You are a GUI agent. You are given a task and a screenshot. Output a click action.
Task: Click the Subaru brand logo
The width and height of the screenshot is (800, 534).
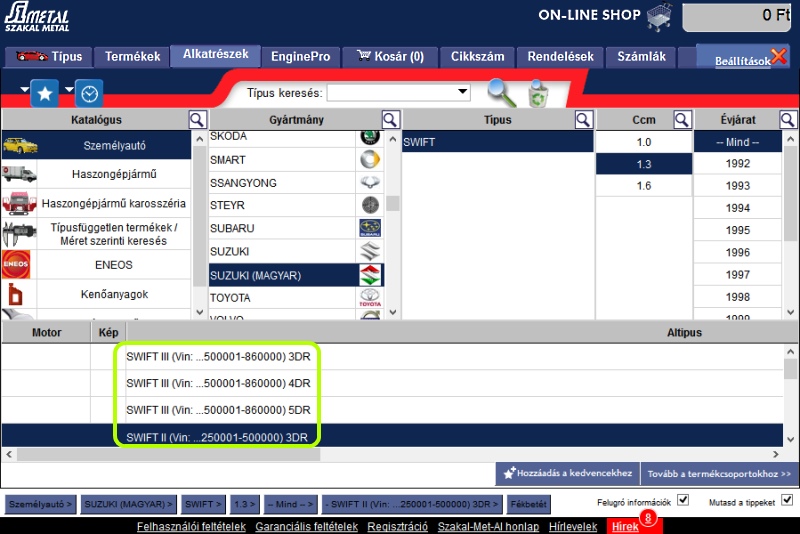(x=370, y=228)
